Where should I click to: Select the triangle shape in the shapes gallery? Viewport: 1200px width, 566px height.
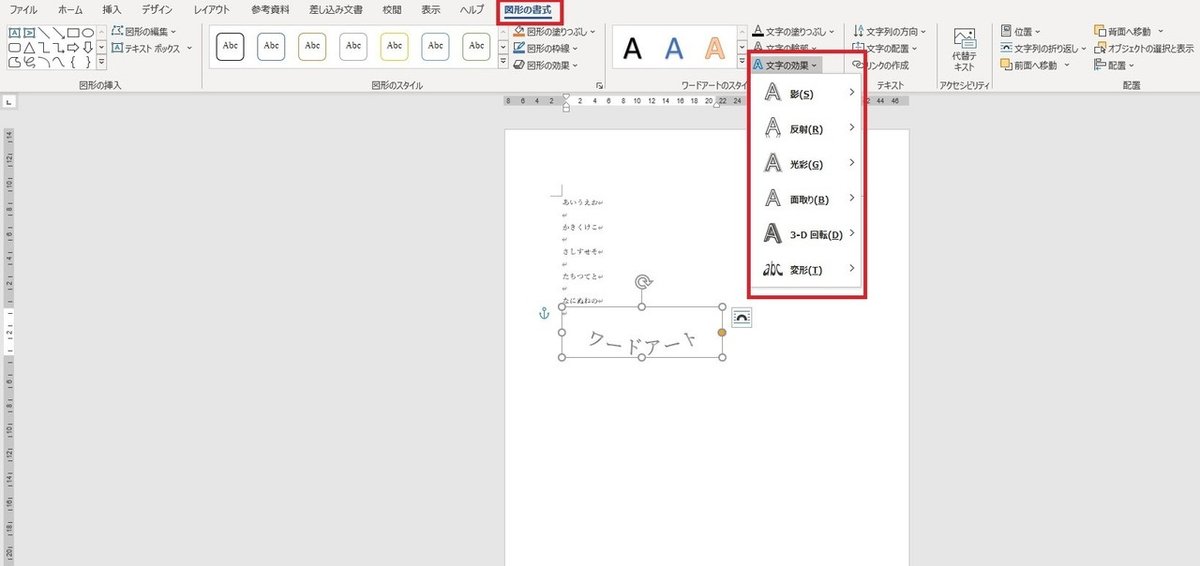(x=30, y=47)
